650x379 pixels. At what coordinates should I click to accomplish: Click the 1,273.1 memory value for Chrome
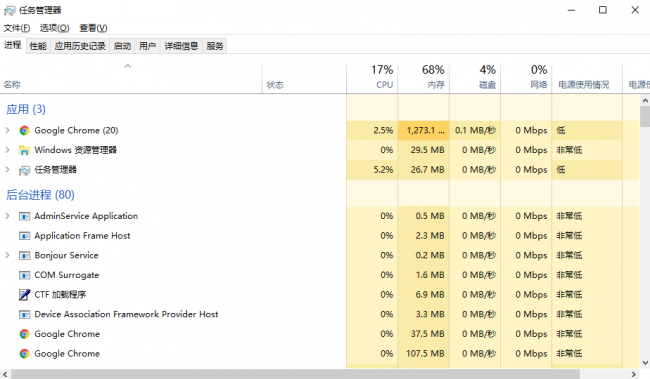423,130
